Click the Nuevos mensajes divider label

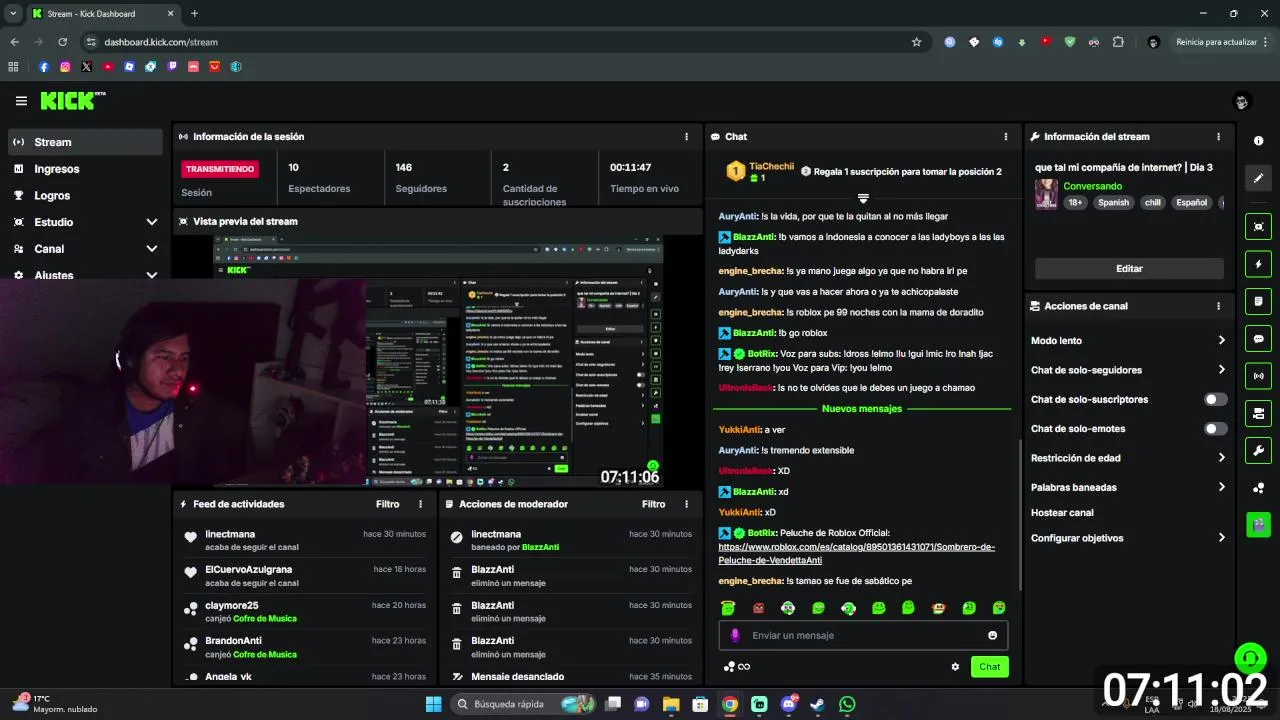[x=862, y=409]
